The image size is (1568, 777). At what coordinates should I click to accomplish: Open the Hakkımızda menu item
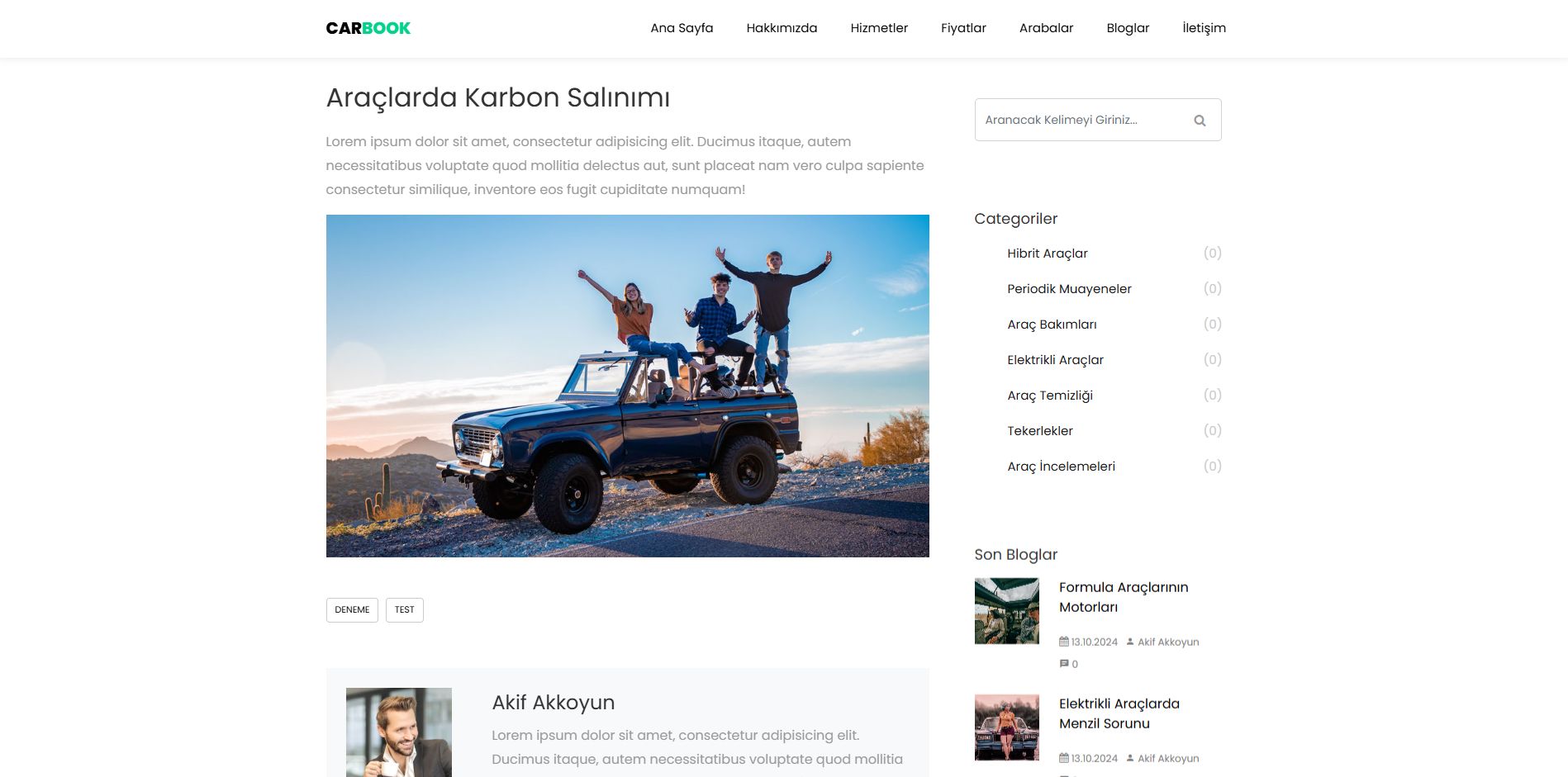point(782,28)
